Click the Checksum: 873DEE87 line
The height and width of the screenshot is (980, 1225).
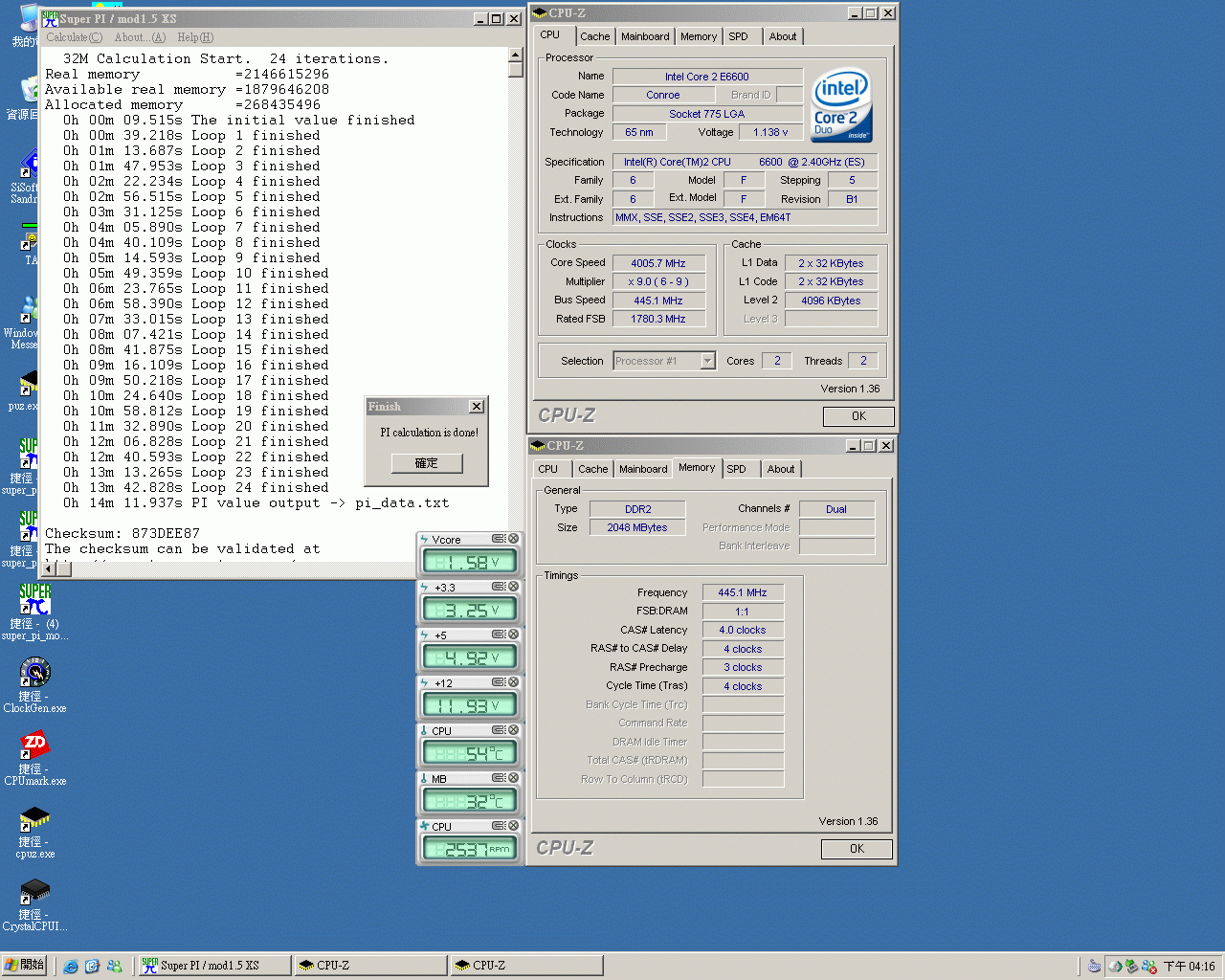[x=122, y=533]
